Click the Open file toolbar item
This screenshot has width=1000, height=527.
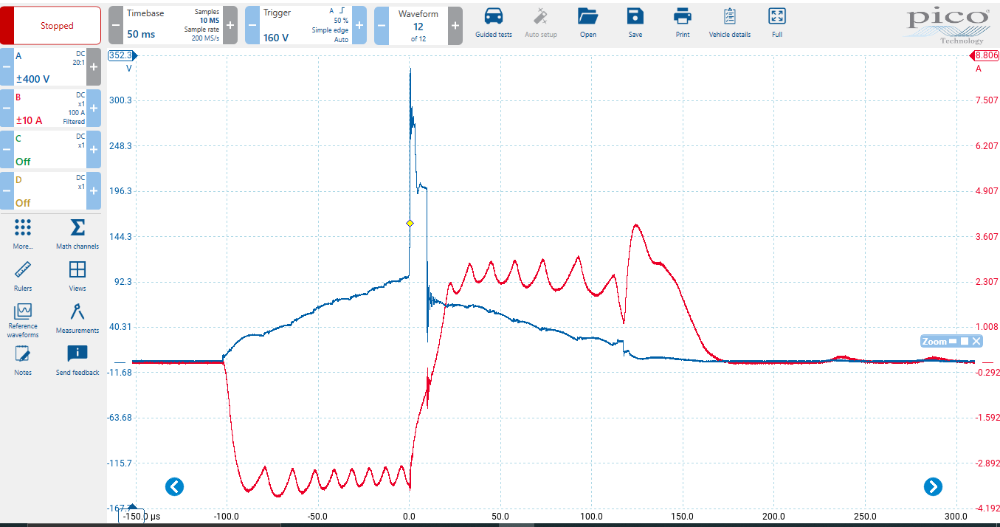[x=588, y=17]
